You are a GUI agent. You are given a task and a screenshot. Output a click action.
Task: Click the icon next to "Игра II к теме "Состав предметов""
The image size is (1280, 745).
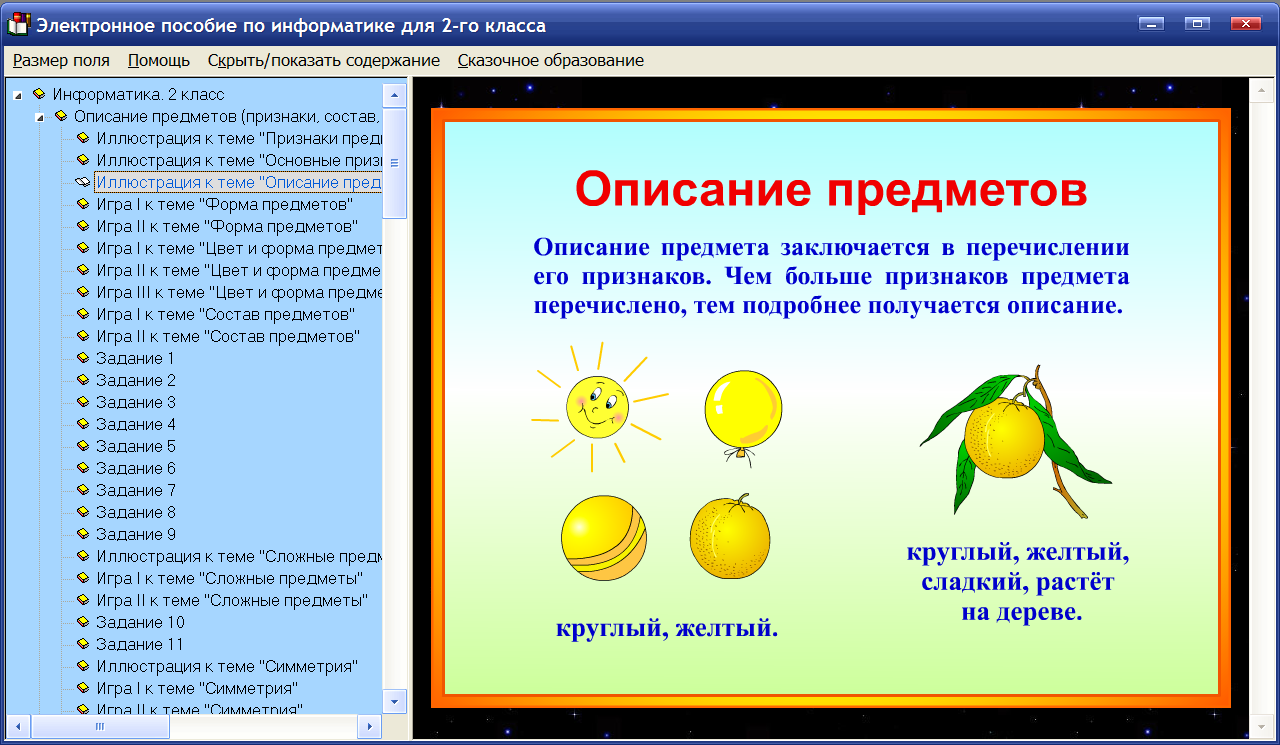(x=81, y=336)
